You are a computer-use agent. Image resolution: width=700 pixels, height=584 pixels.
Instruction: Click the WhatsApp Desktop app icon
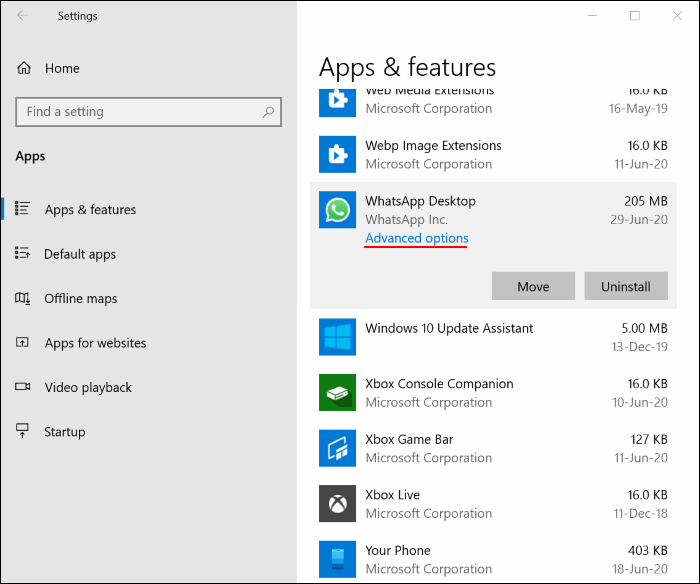337,209
